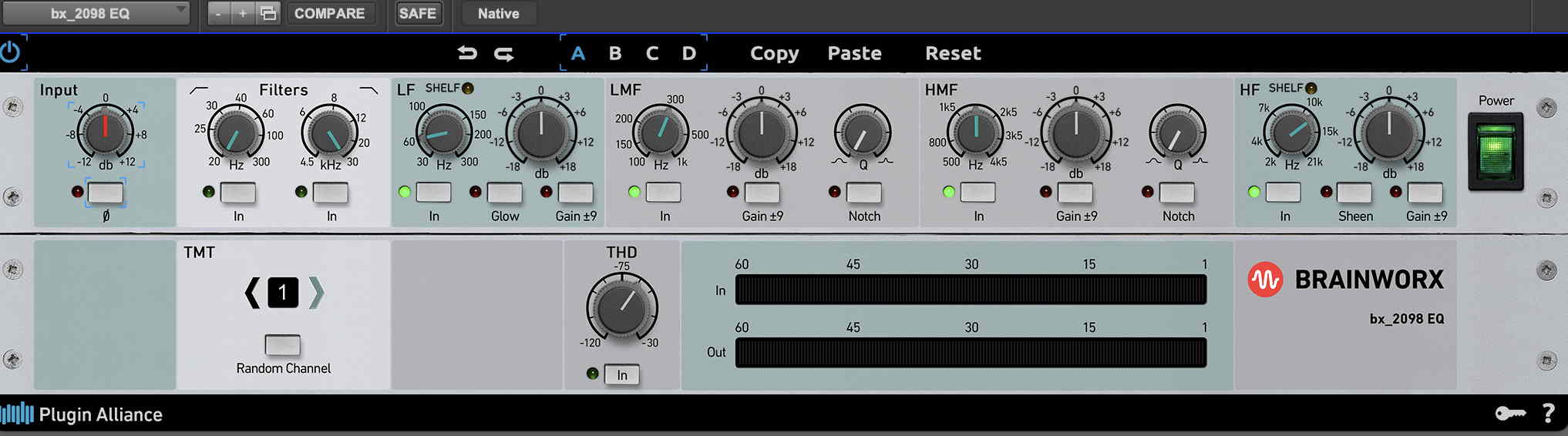1568x436 pixels.
Task: Click the plugin power bypass icon
Action: click(x=10, y=52)
